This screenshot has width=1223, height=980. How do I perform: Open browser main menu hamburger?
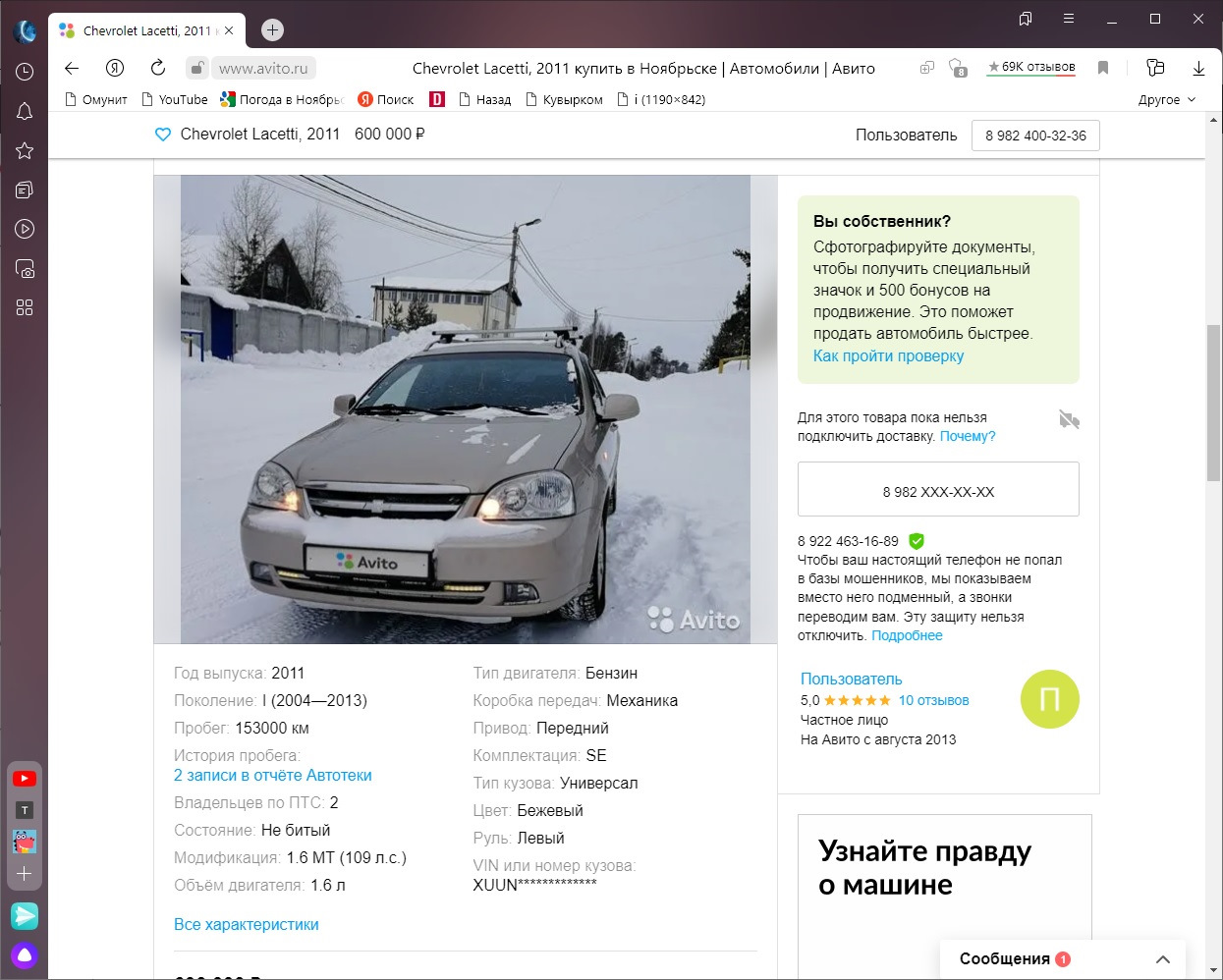[1069, 19]
